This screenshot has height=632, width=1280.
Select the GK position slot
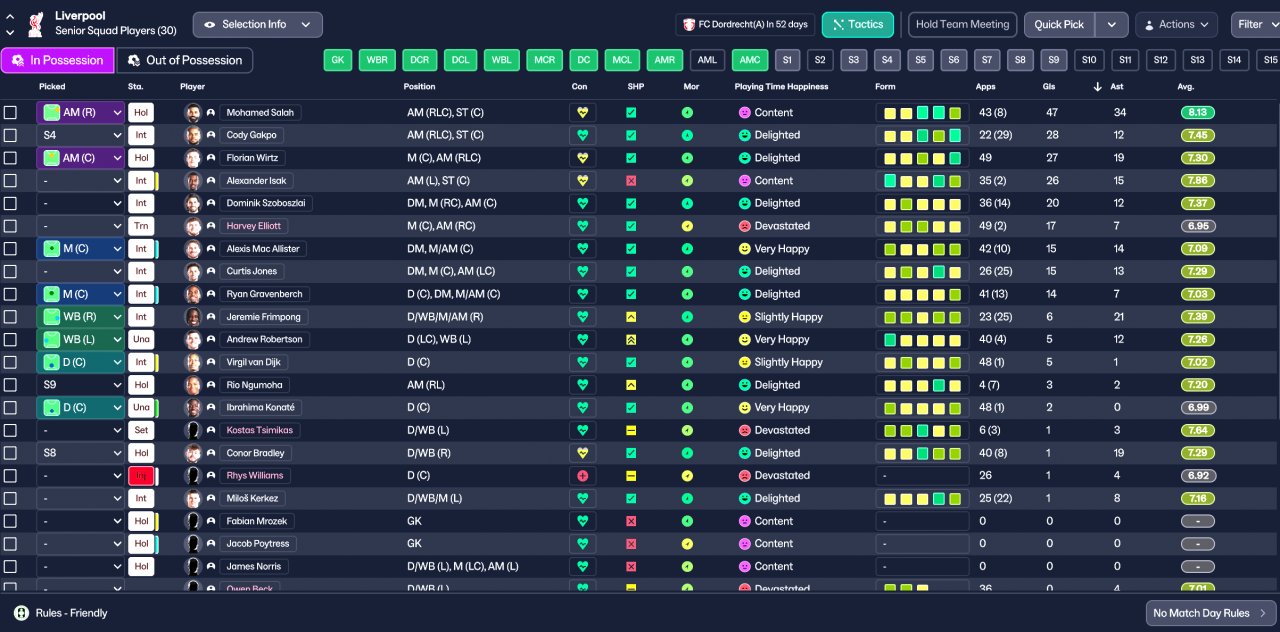[338, 60]
